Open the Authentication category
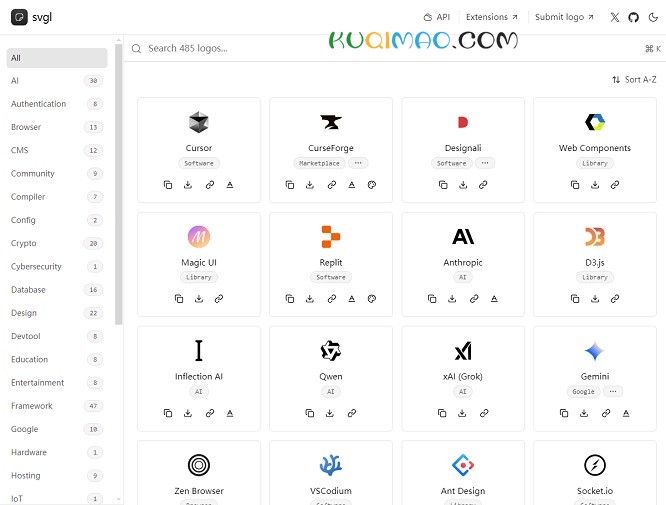This screenshot has height=505, width=666. pyautogui.click(x=57, y=104)
